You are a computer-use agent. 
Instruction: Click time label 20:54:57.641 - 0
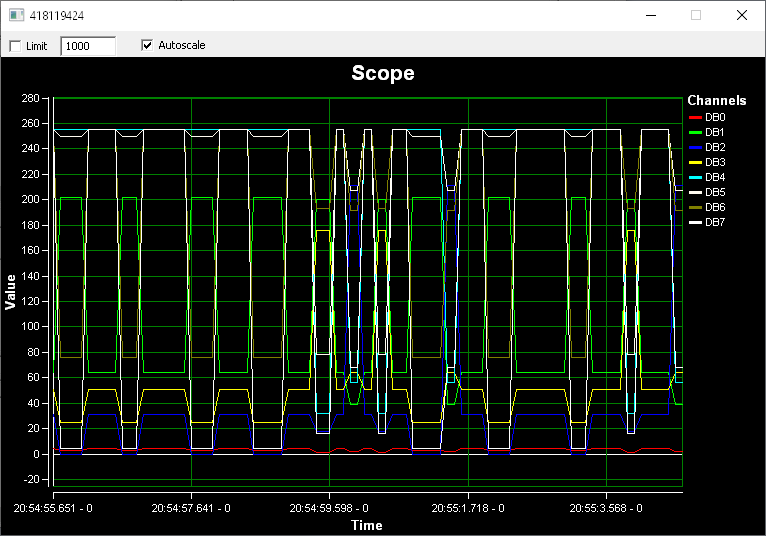(x=191, y=509)
